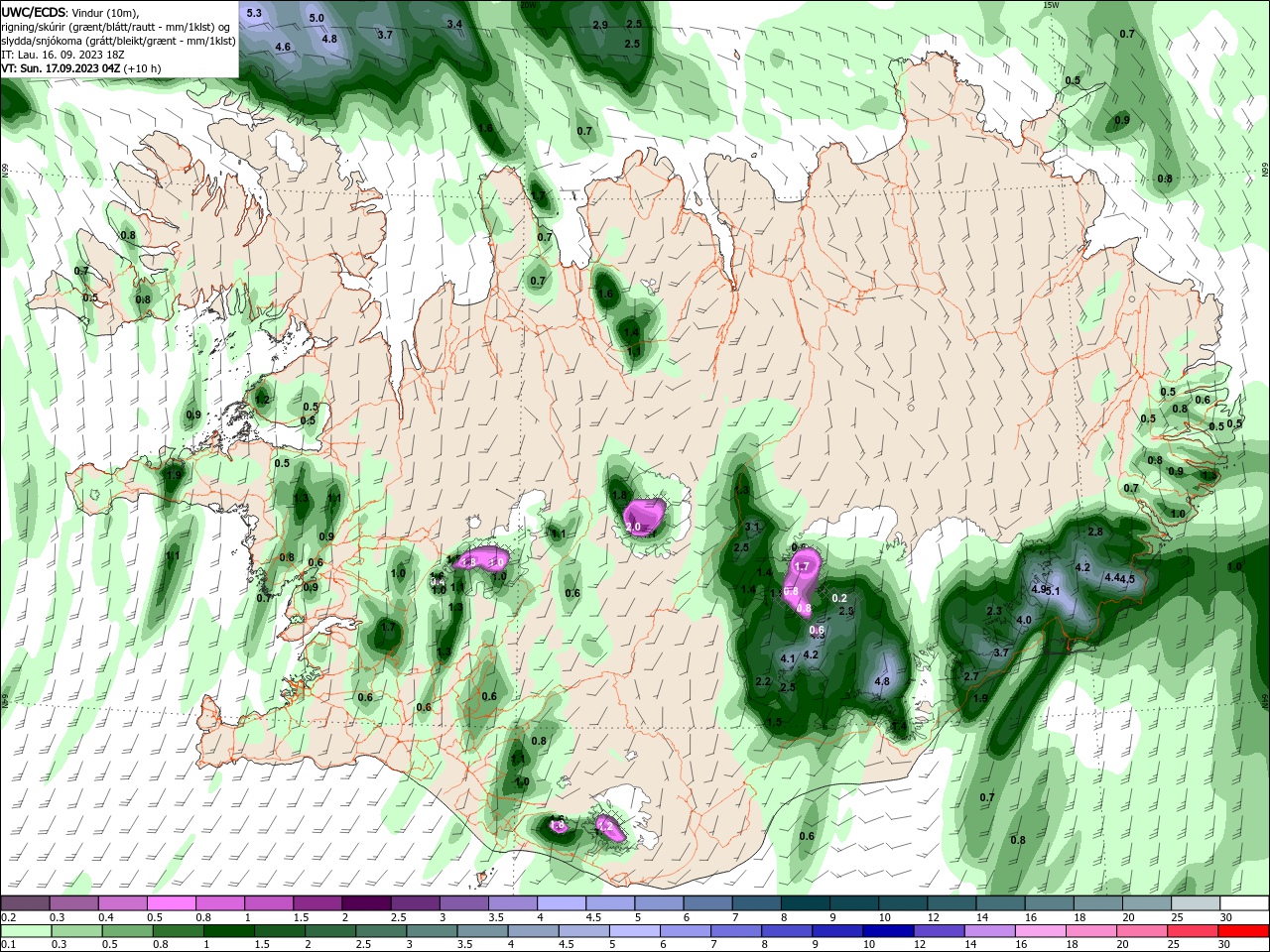Viewport: 1270px width, 952px height.
Task: Click the 5.0 precipitation value on map
Action: pos(317,18)
